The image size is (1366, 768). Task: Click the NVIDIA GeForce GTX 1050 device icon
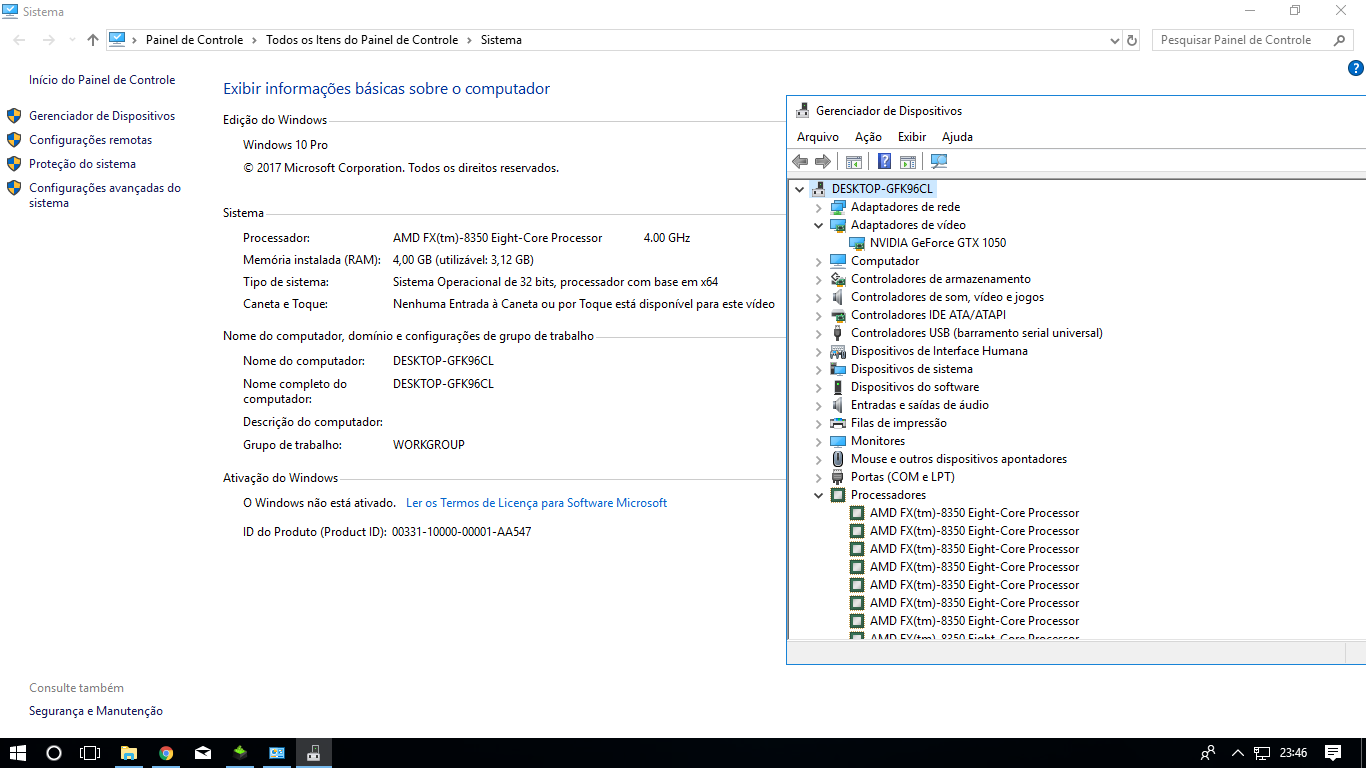point(858,243)
